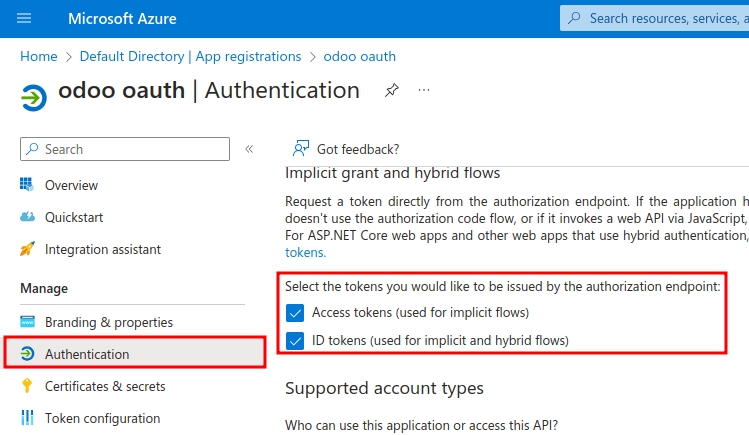The width and height of the screenshot is (749, 435).
Task: Collapse the Manage section heading
Action: point(44,288)
